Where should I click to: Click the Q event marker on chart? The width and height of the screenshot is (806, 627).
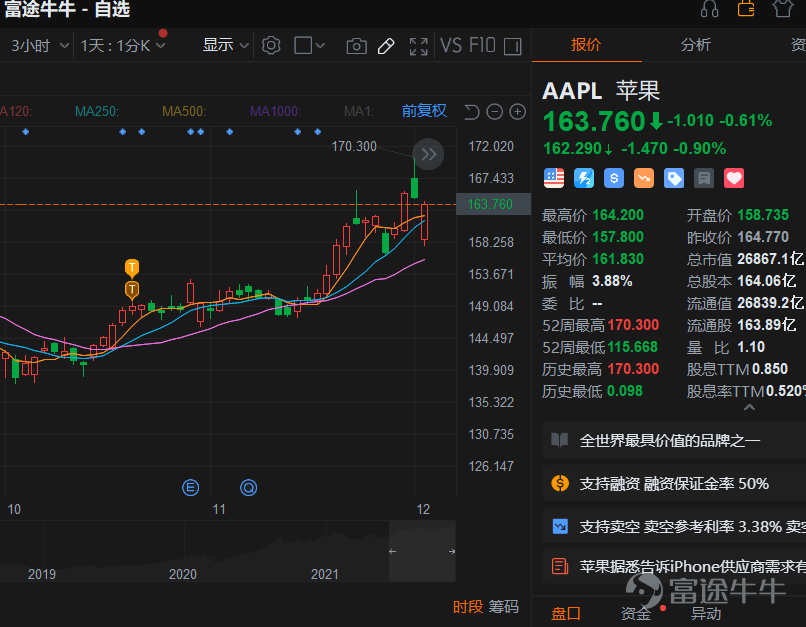point(248,487)
